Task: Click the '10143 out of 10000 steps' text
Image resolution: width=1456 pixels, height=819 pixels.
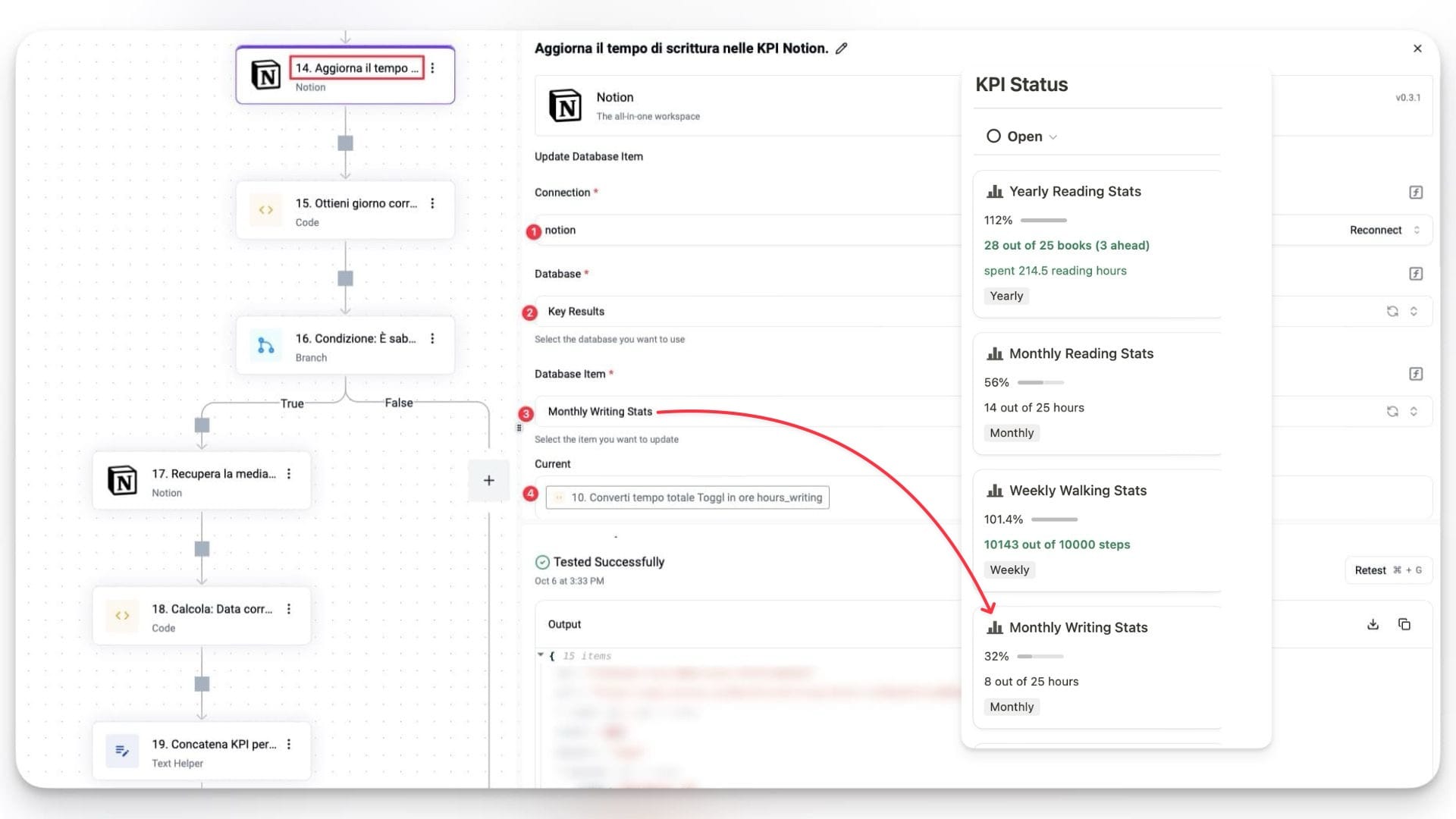Action: click(x=1056, y=544)
